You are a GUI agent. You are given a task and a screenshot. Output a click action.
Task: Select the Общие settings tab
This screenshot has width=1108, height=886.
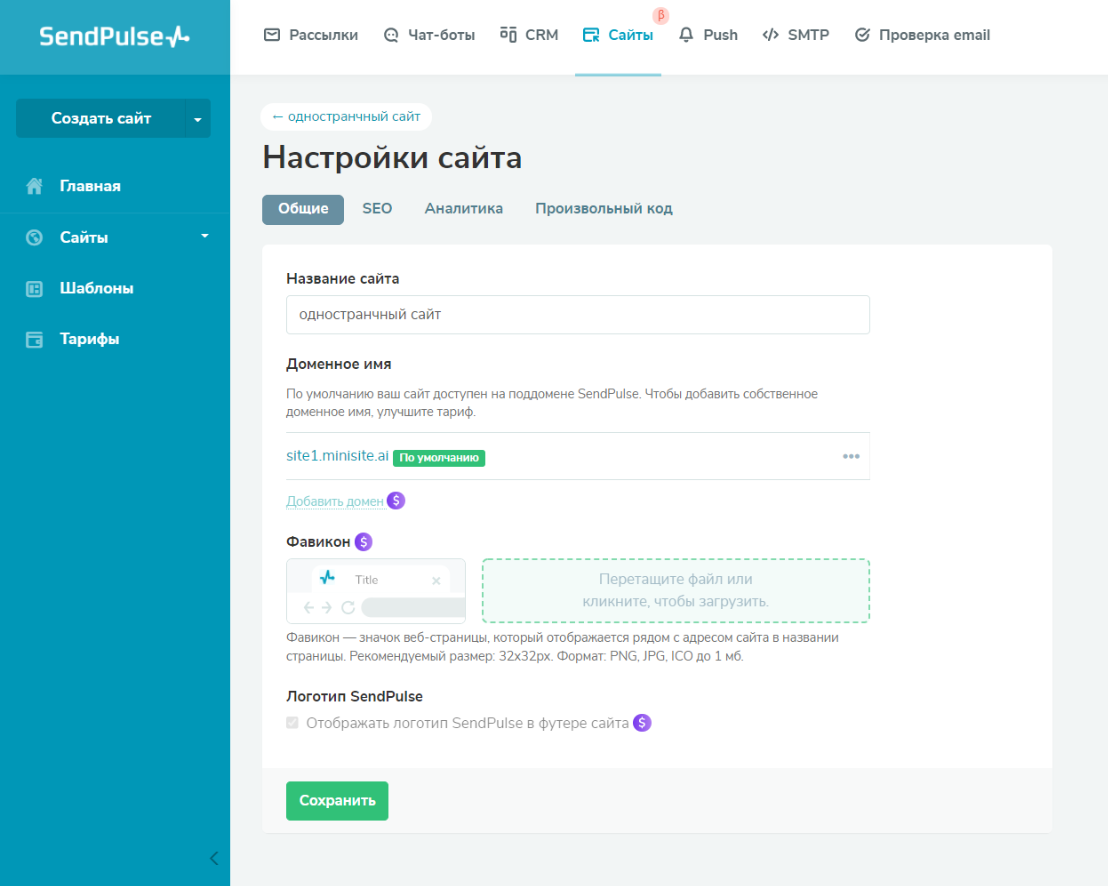tap(303, 209)
